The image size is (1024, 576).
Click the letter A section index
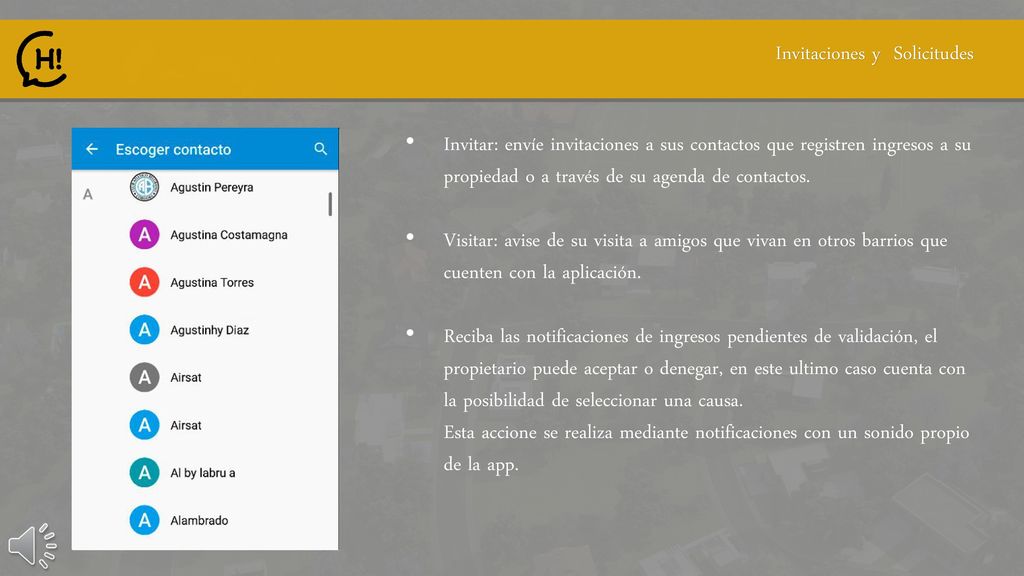[x=88, y=194]
